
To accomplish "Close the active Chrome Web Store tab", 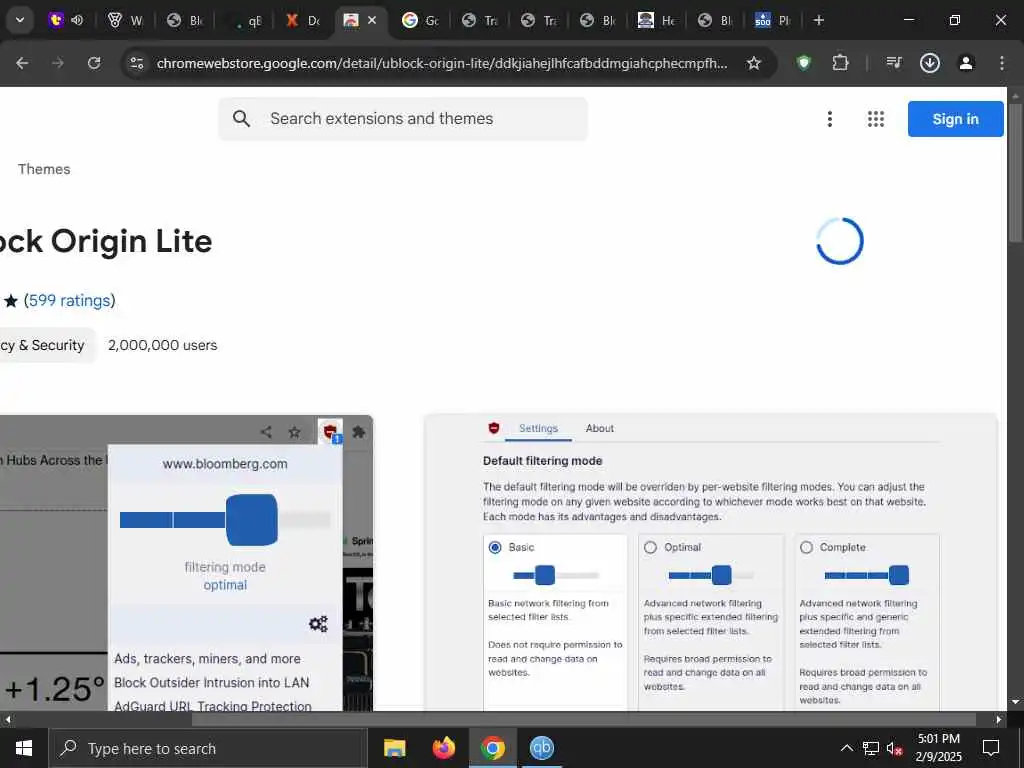I will (372, 20).
